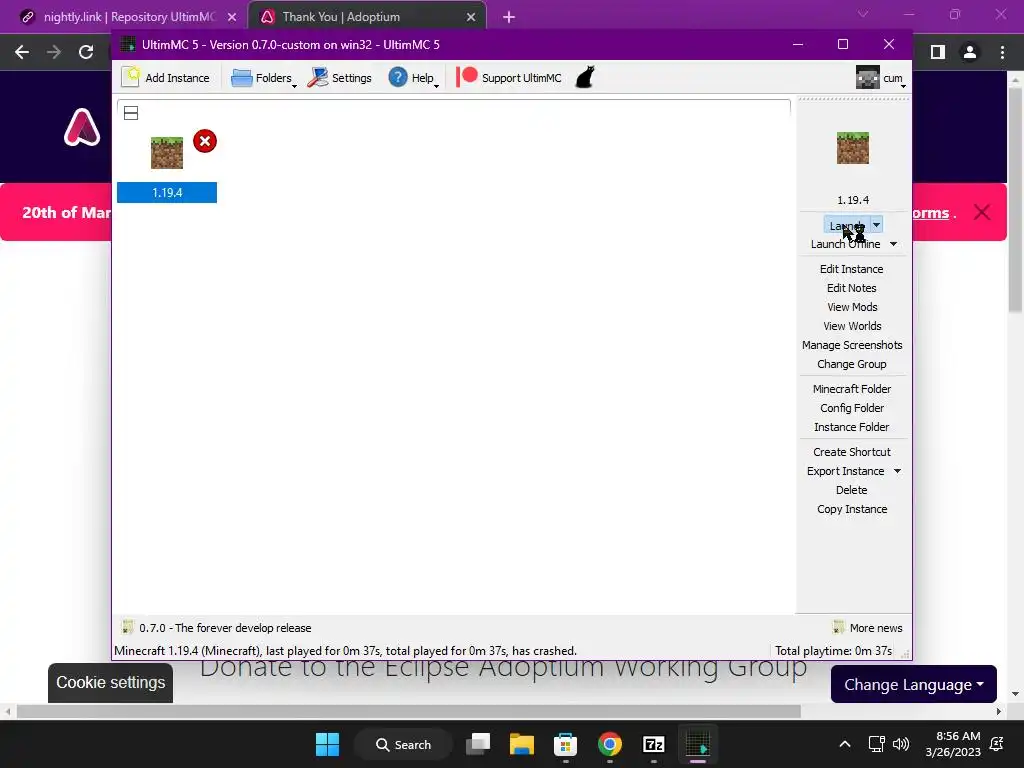Delete the selected instance
The width and height of the screenshot is (1024, 768).
[x=852, y=490]
